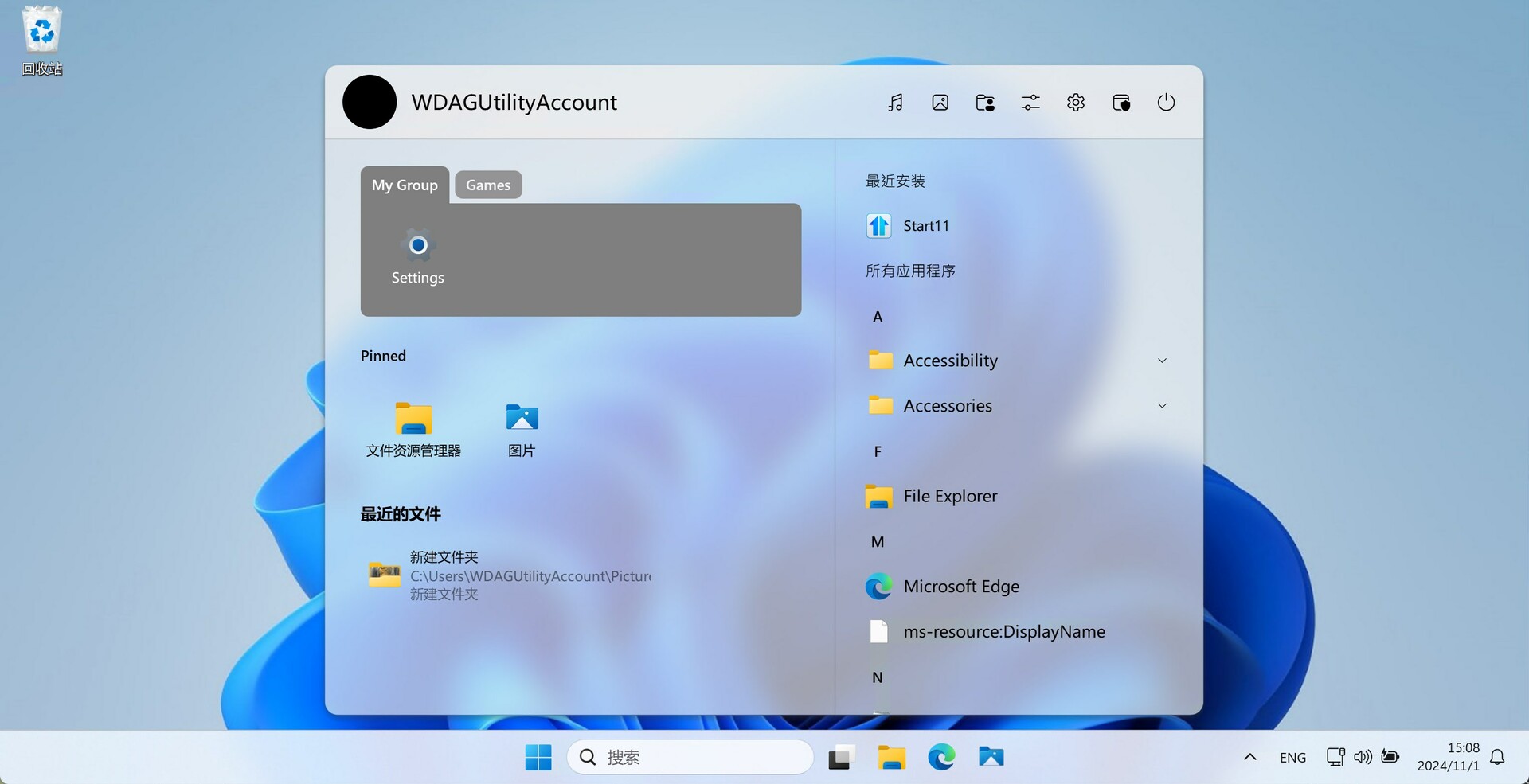Launch Settings from My Group
The width and height of the screenshot is (1529, 784).
pyautogui.click(x=417, y=256)
